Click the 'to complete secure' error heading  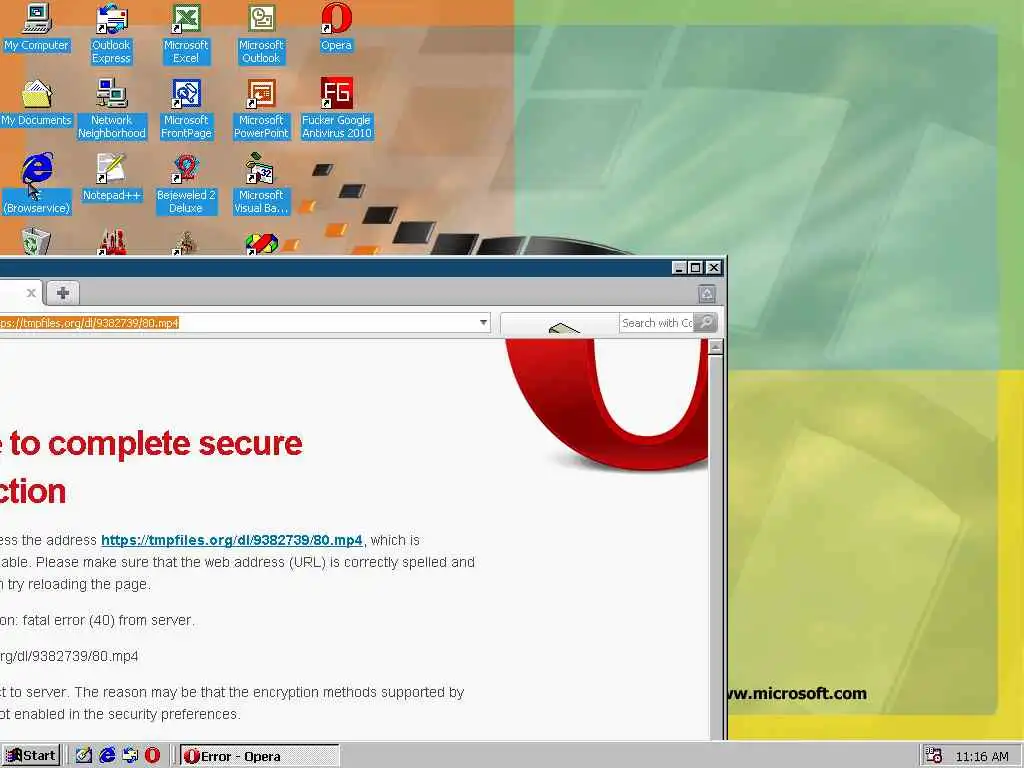(156, 444)
